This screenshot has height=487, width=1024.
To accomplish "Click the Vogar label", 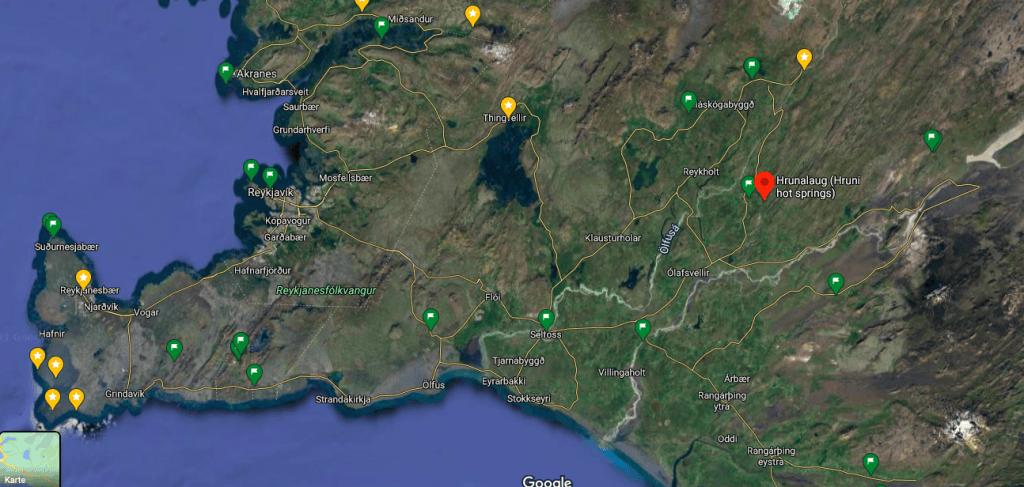I will coord(146,313).
